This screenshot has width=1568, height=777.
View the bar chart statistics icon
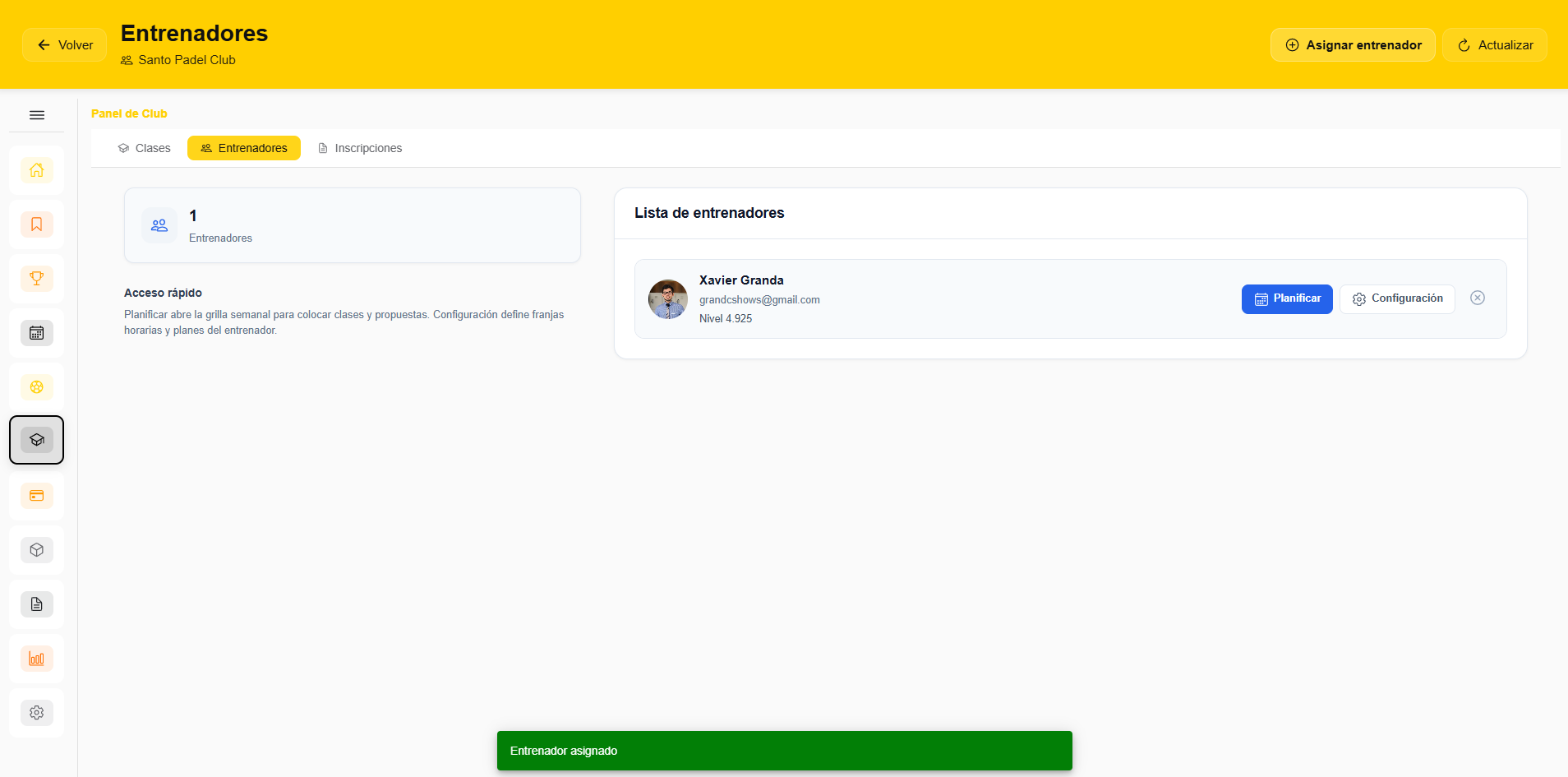(37, 659)
